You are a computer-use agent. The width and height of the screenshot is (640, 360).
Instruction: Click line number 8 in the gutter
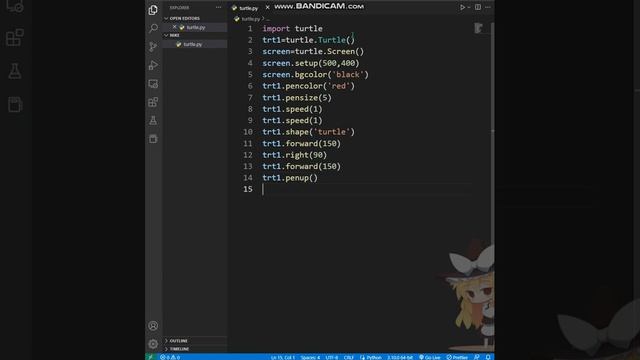(250, 109)
